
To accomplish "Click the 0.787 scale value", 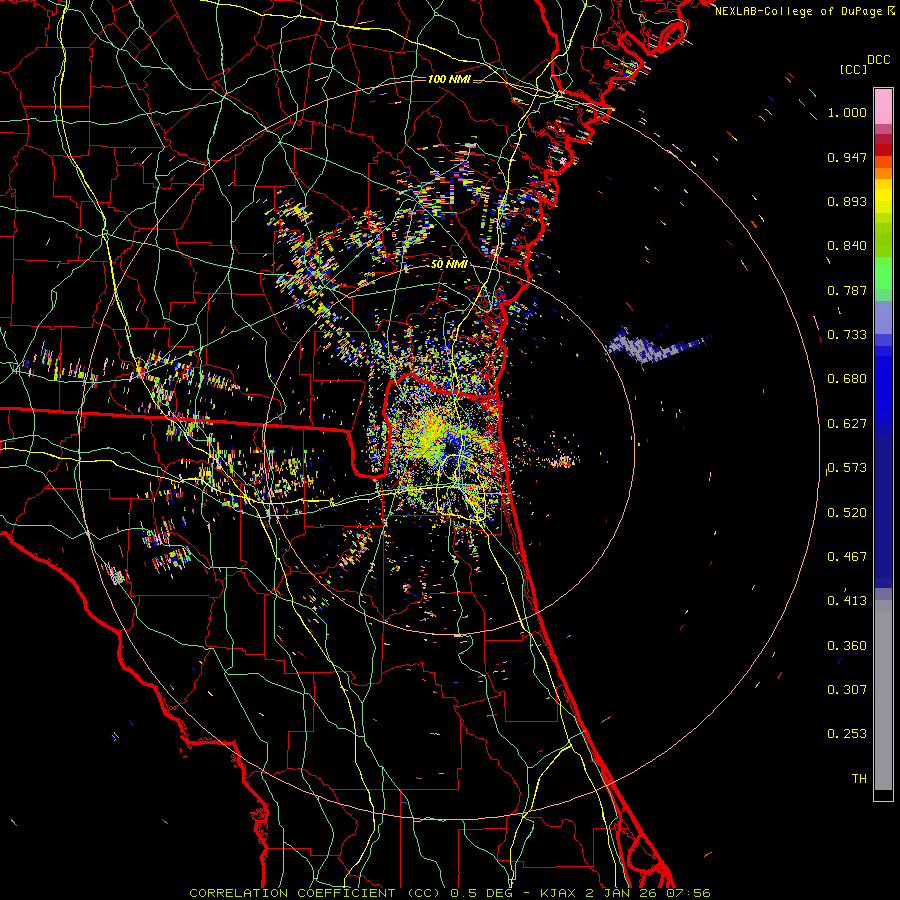I will tap(847, 290).
